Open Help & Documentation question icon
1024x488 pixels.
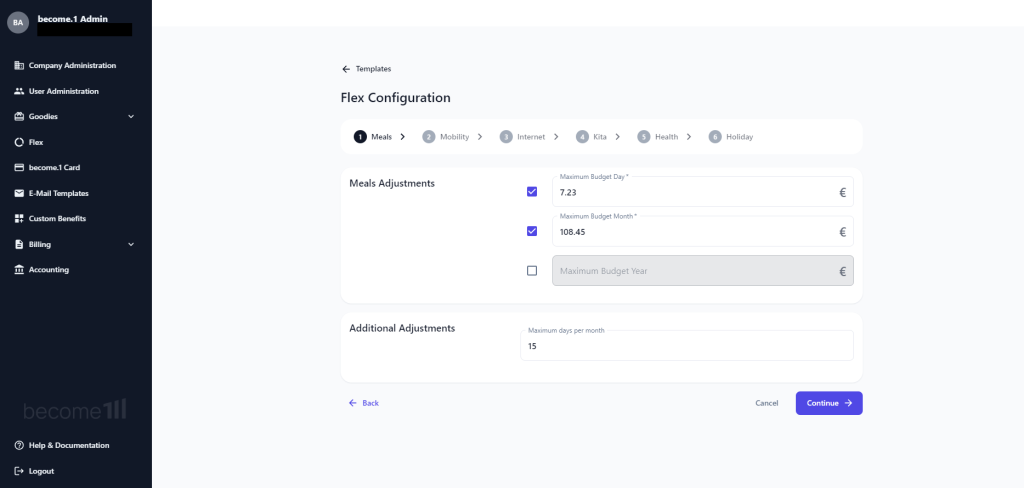[19, 446]
